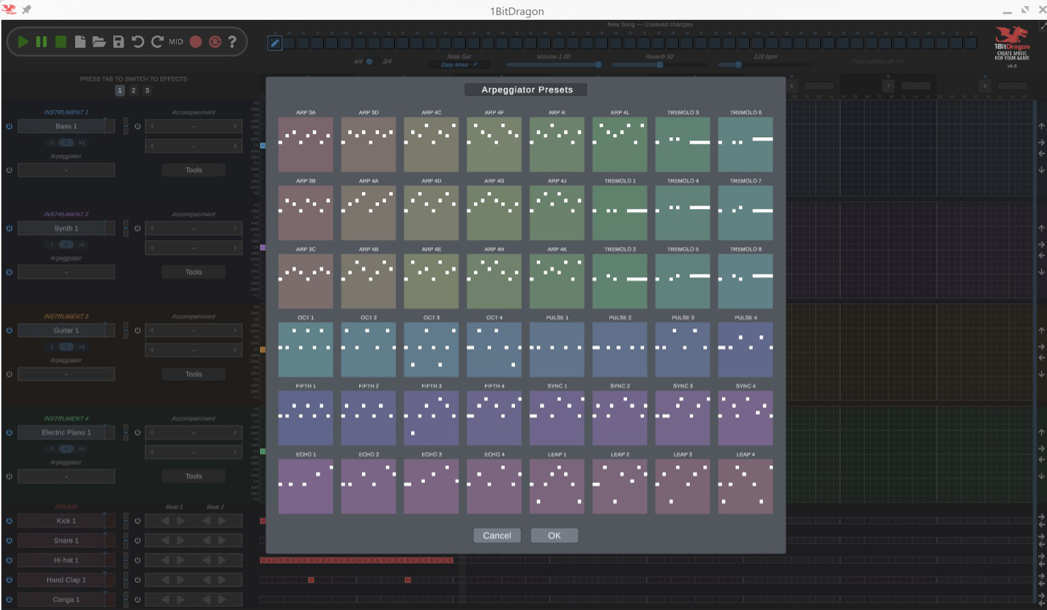
Task: Select the LEAP 1 arpeggiator preset
Action: (557, 486)
